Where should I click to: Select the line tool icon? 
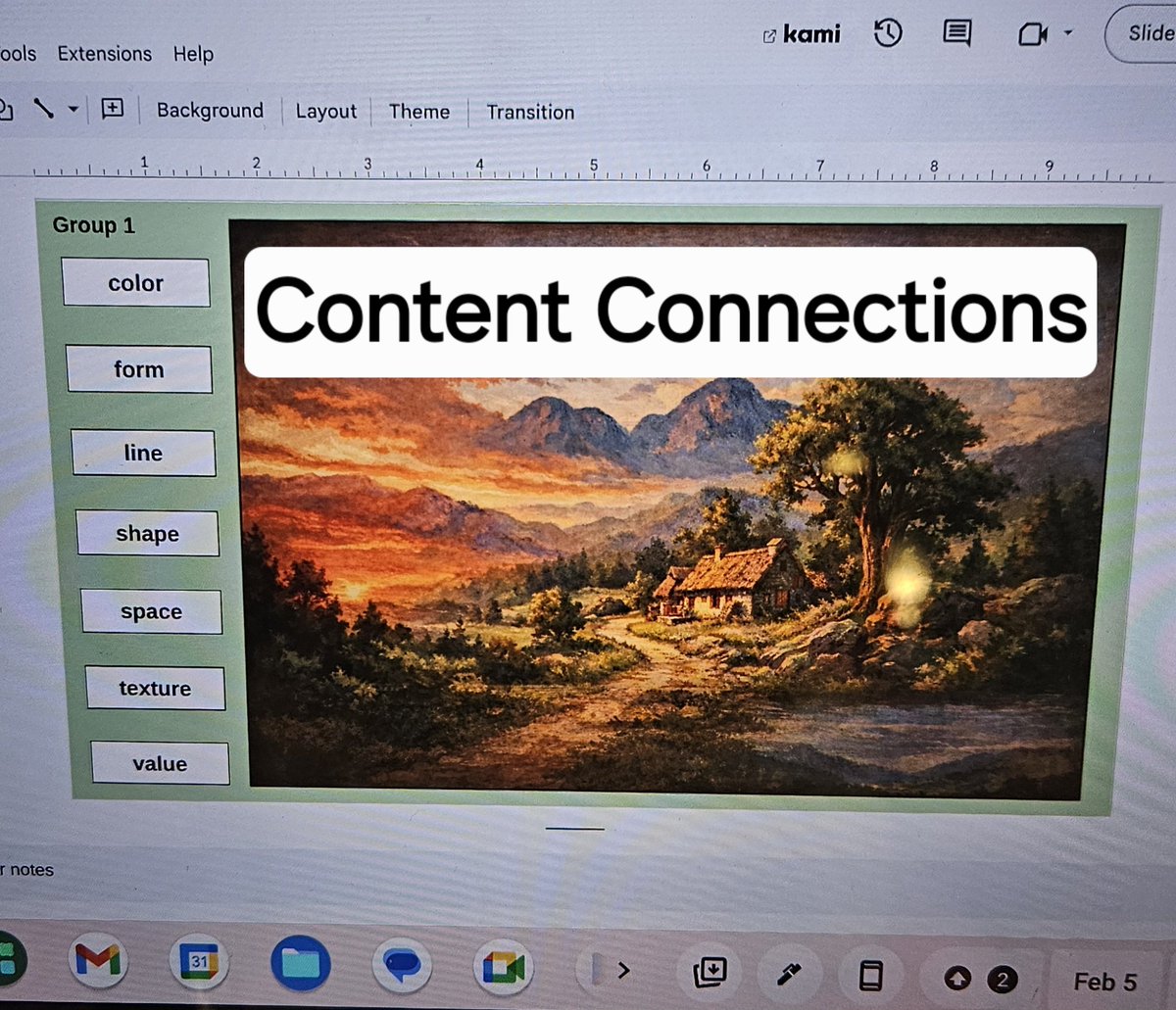43,108
